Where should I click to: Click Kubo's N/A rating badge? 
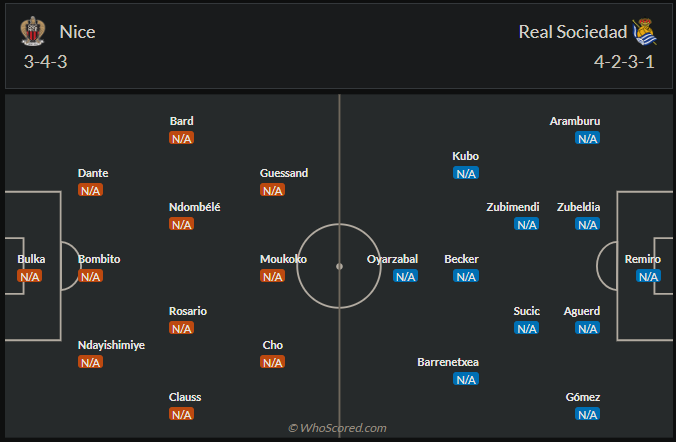pyautogui.click(x=466, y=174)
